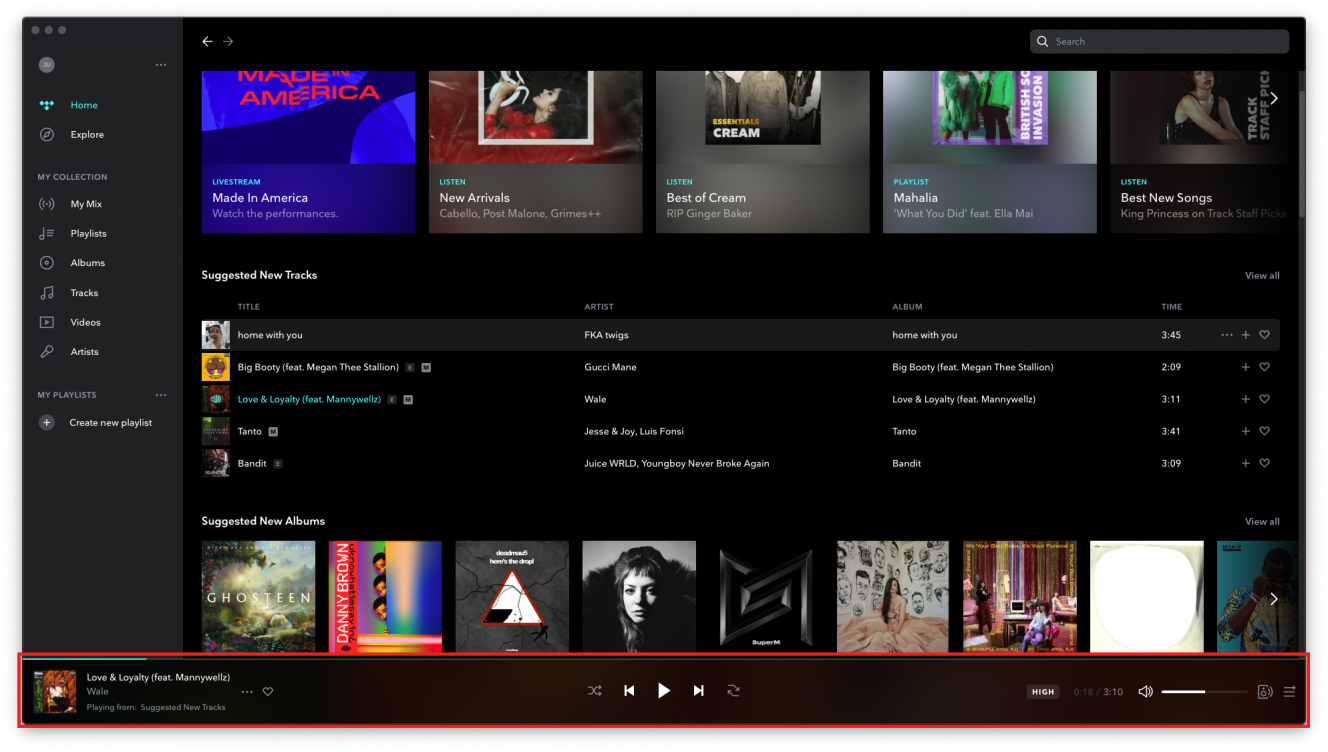Open the play queue icon
Viewport: 1328px width, 752px height.
pos(1289,692)
